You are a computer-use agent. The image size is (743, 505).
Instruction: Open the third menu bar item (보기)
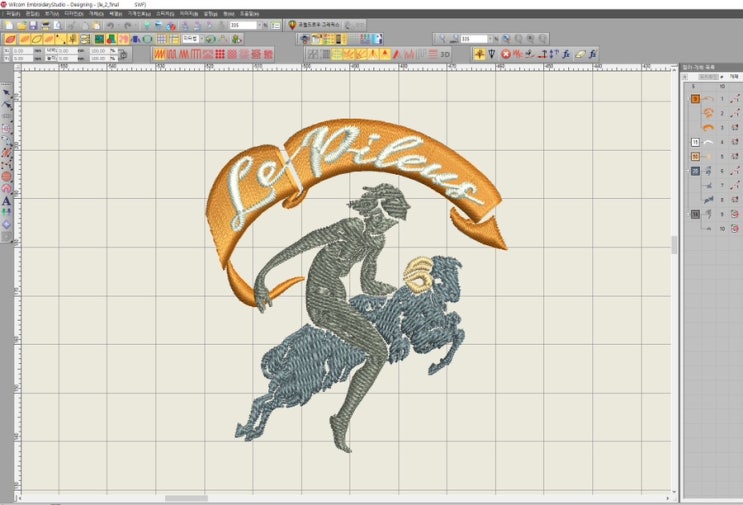tap(52, 14)
